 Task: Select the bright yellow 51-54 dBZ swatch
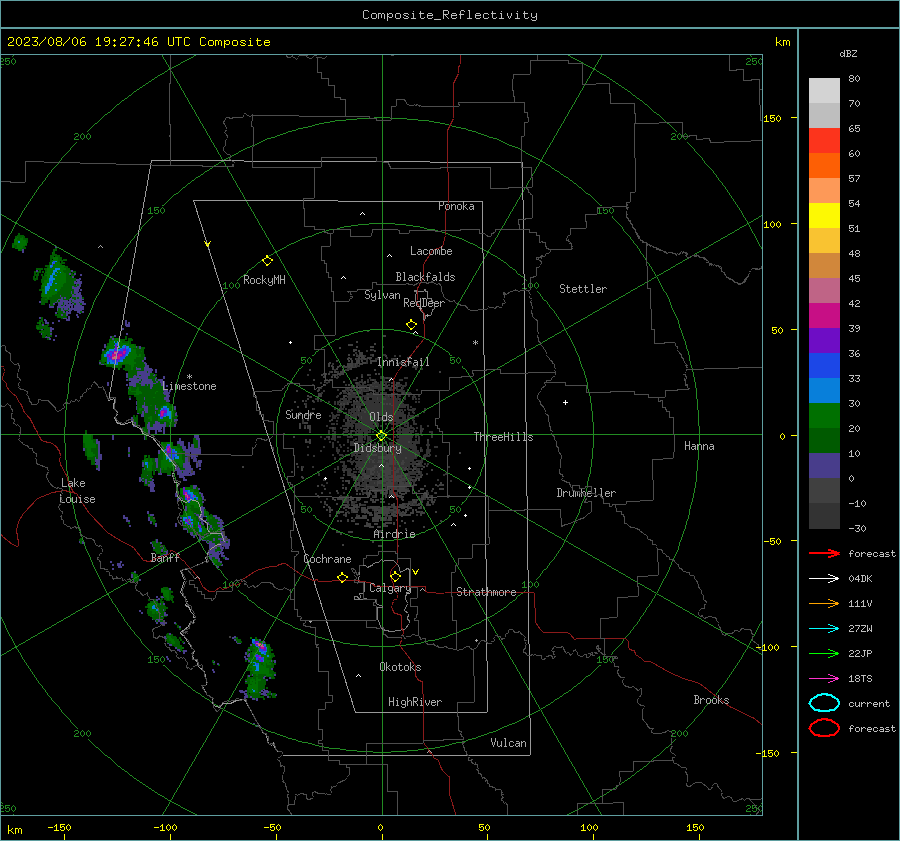[824, 216]
